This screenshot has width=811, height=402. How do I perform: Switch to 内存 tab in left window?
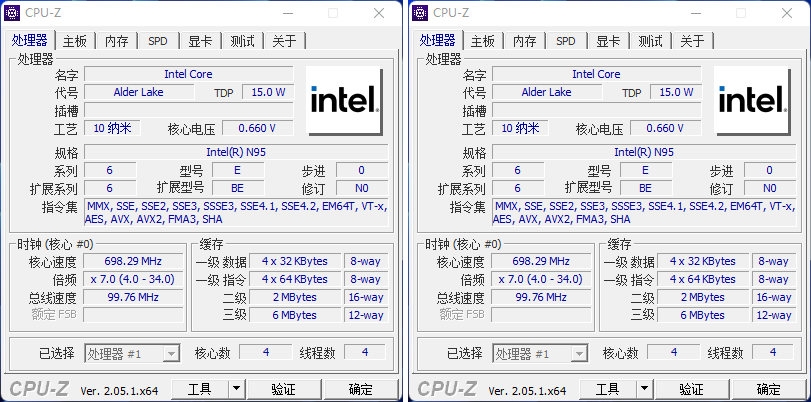click(x=117, y=41)
